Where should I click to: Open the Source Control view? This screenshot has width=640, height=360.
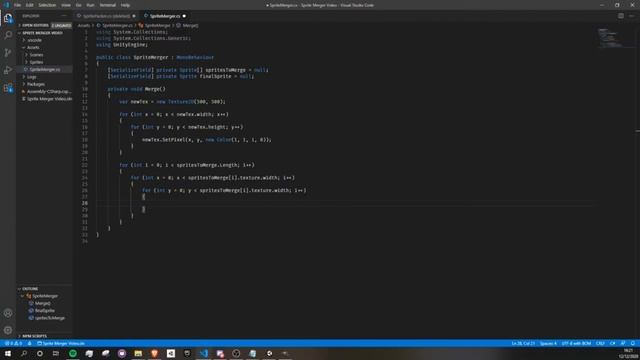tap(8, 53)
